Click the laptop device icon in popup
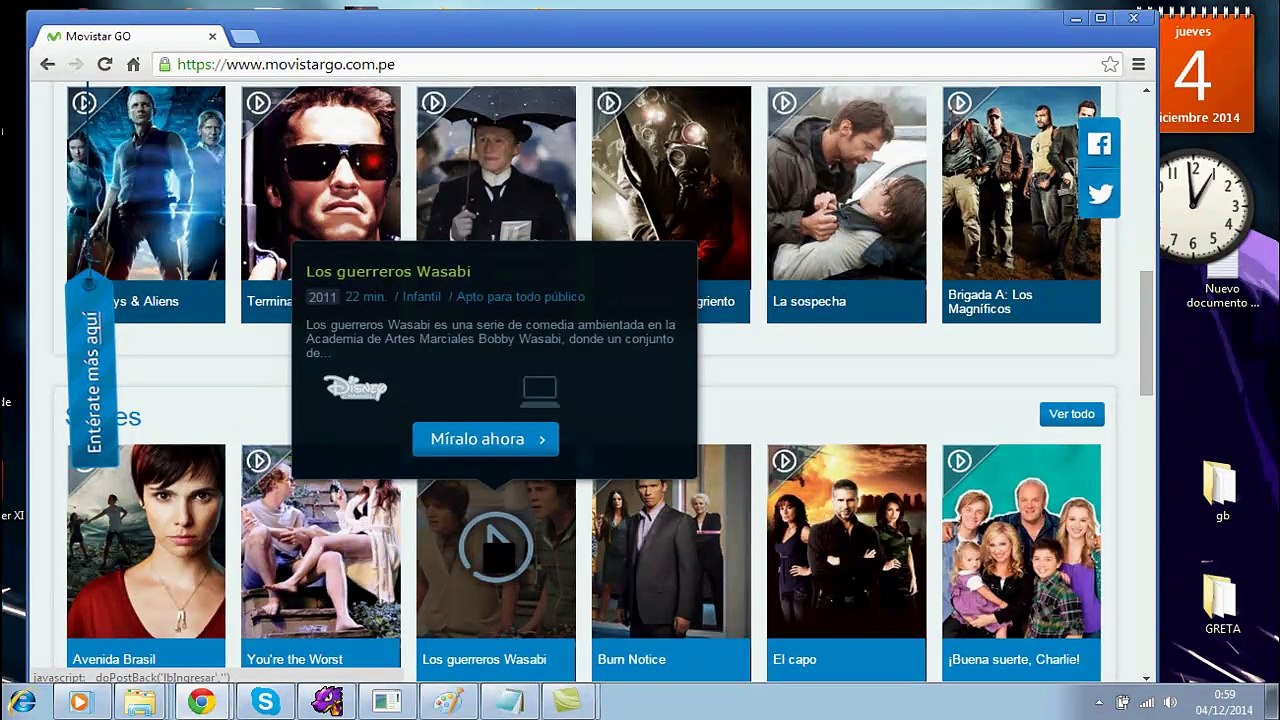Viewport: 1280px width, 720px height. tap(540, 391)
